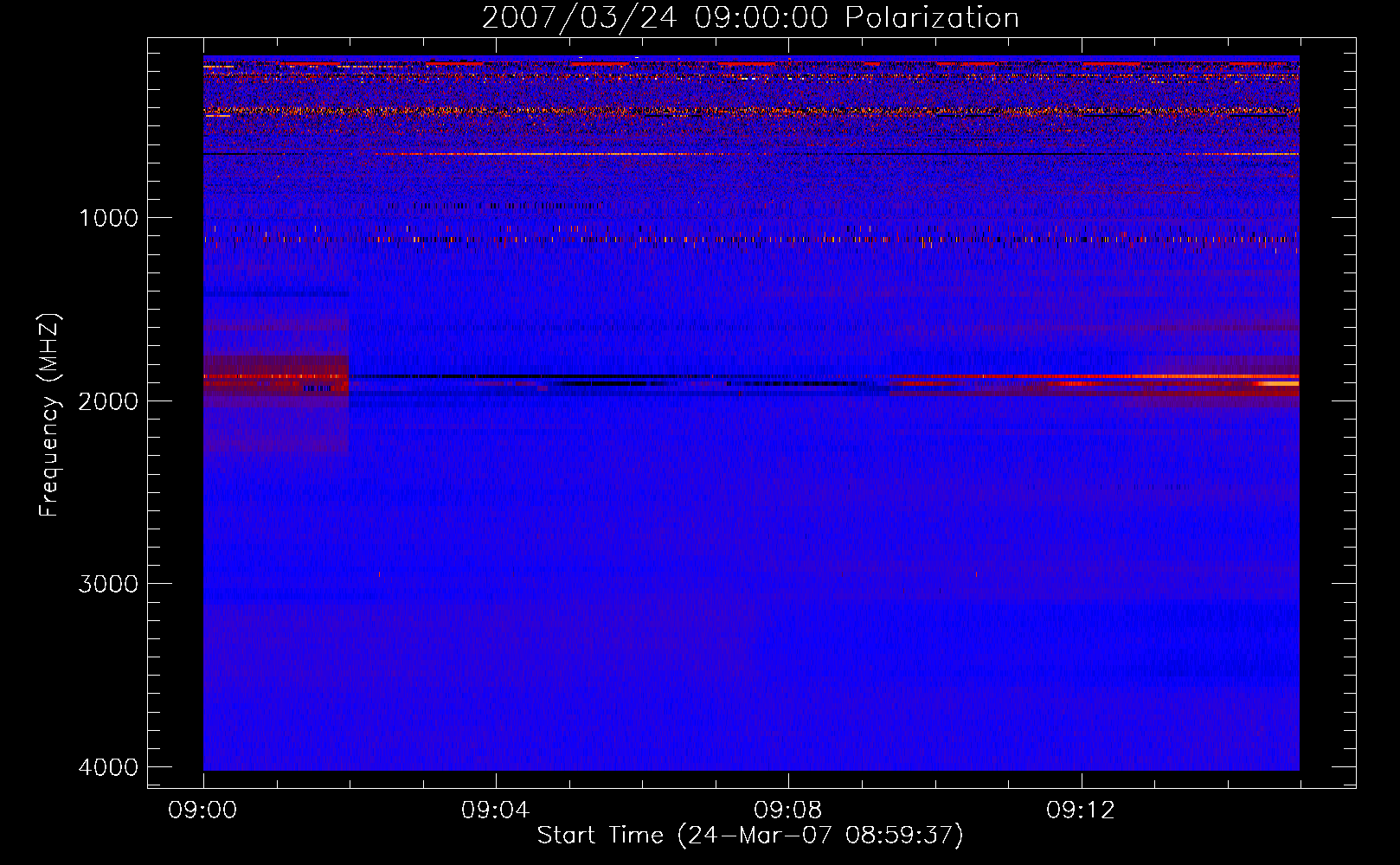Viewport: 1400px width, 865px height.
Task: Click the 09:04 time tick label
Action: pos(495,811)
